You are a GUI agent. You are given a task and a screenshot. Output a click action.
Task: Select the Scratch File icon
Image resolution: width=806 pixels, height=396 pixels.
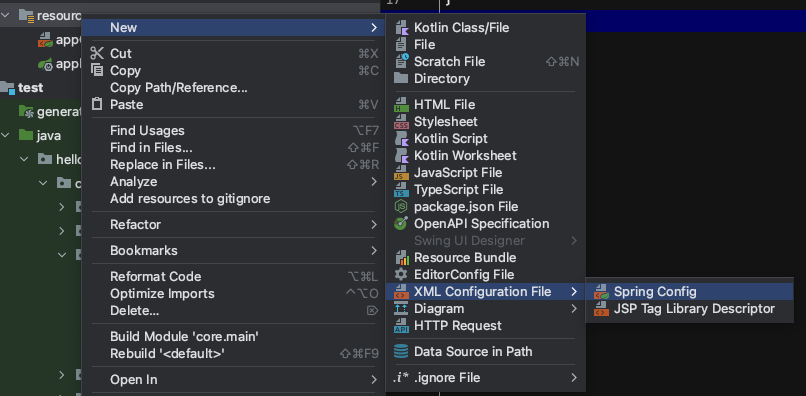pos(401,62)
